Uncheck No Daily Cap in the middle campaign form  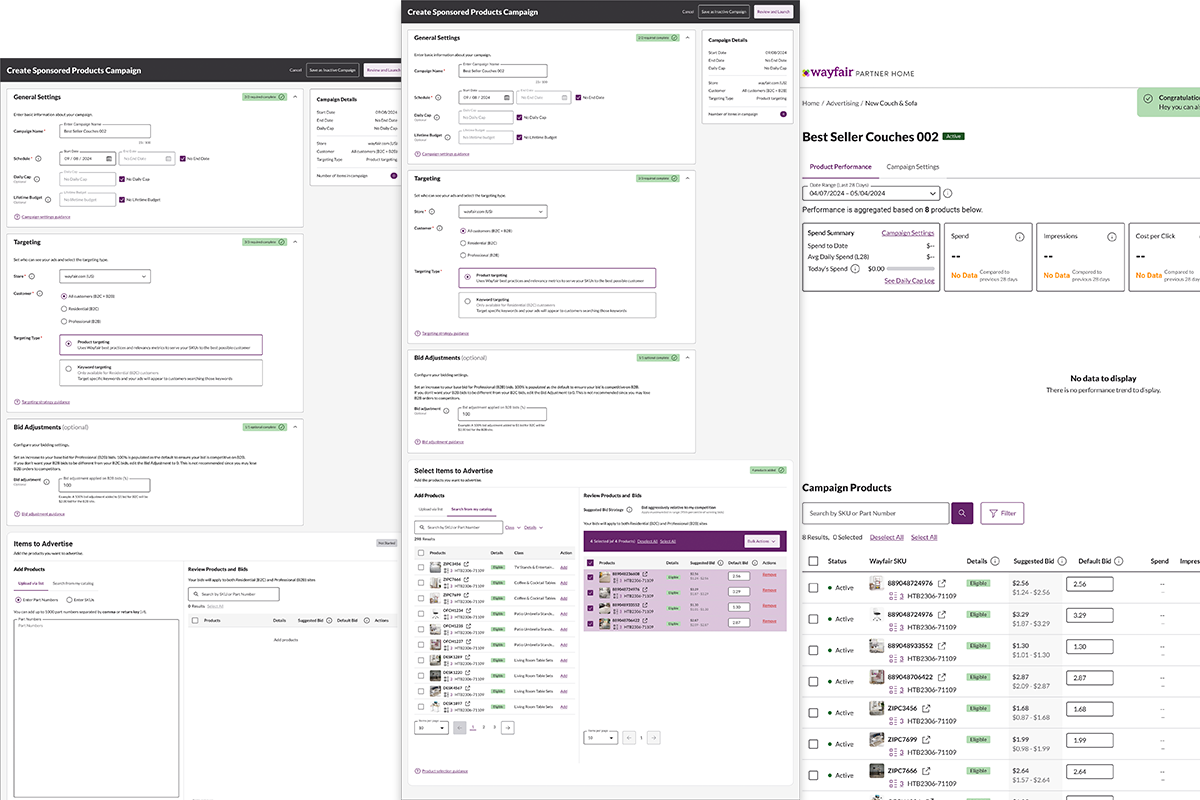(x=517, y=117)
